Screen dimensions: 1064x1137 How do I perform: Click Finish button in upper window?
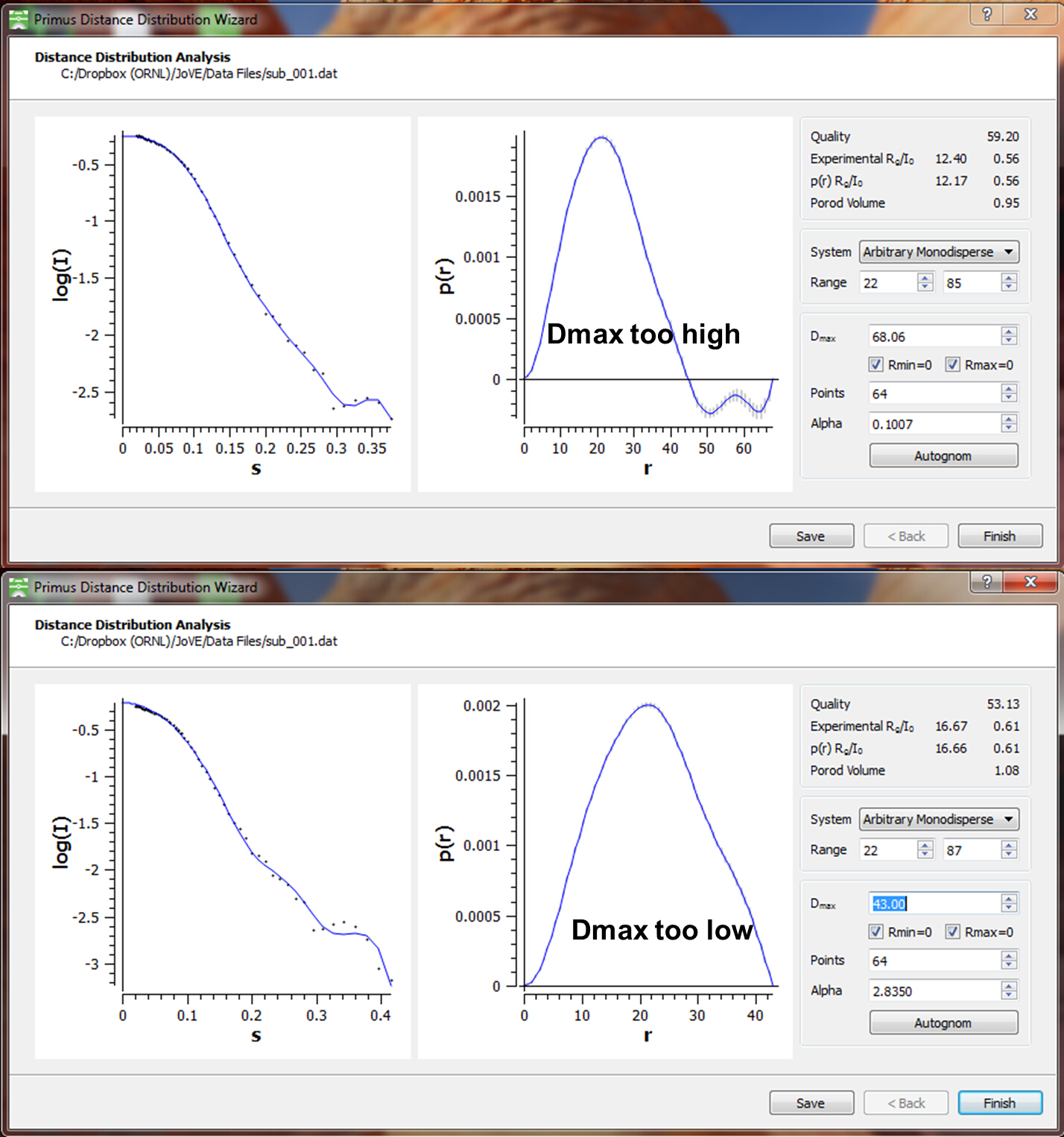[1000, 536]
